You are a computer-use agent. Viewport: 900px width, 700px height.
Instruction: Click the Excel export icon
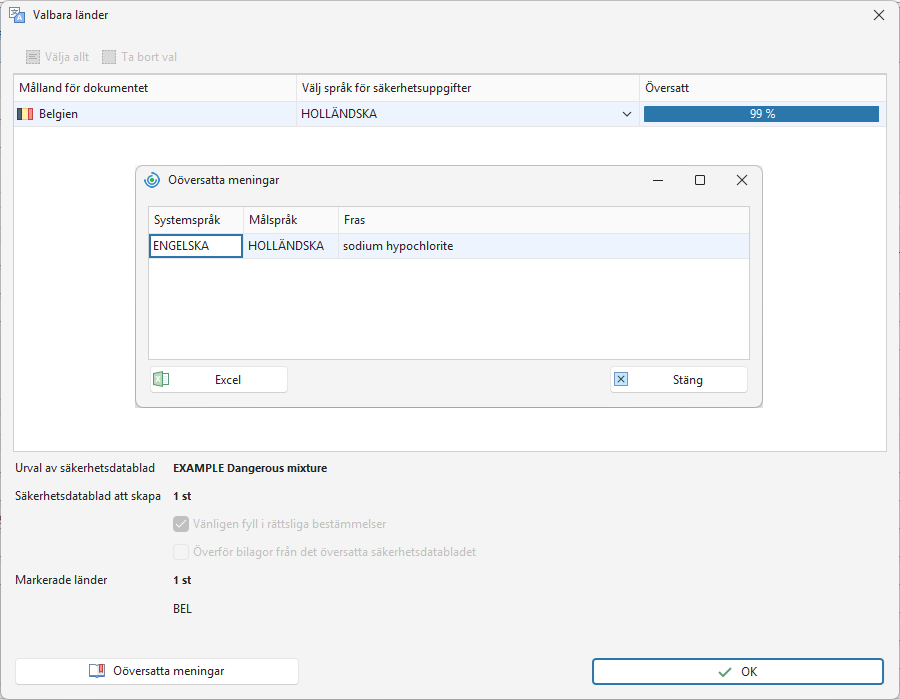161,379
